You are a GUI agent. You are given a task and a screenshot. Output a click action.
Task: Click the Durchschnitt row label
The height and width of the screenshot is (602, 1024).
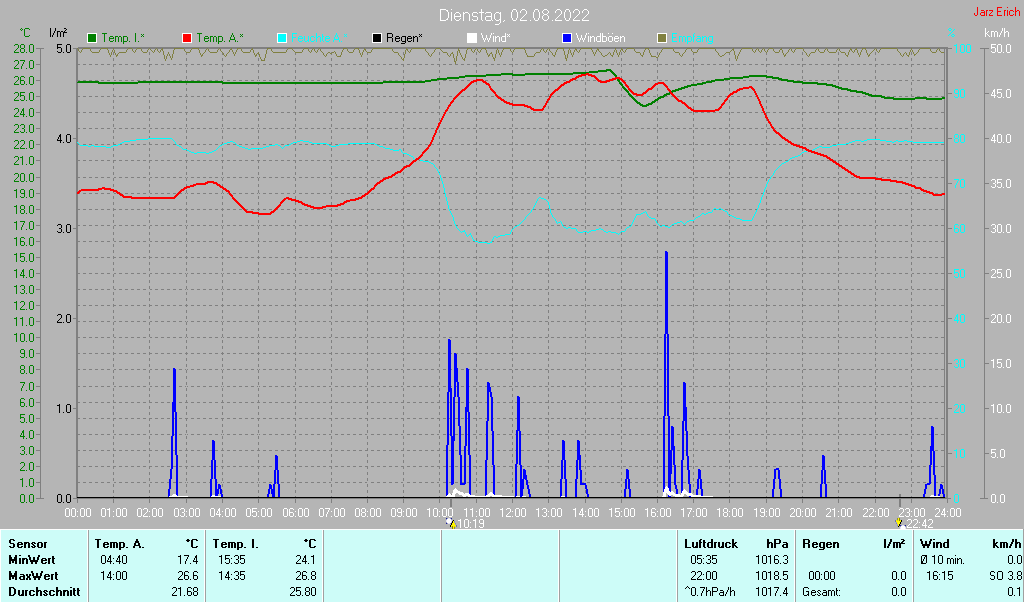click(x=41, y=592)
